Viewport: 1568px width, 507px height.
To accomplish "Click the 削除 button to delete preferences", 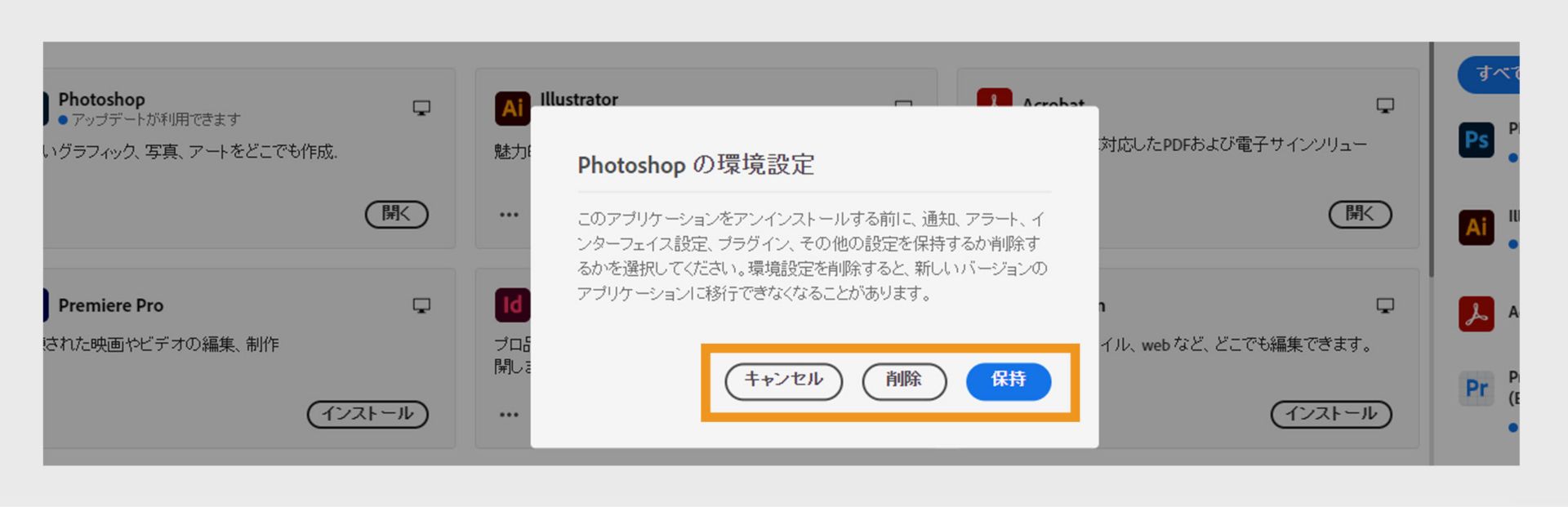I will [x=904, y=381].
